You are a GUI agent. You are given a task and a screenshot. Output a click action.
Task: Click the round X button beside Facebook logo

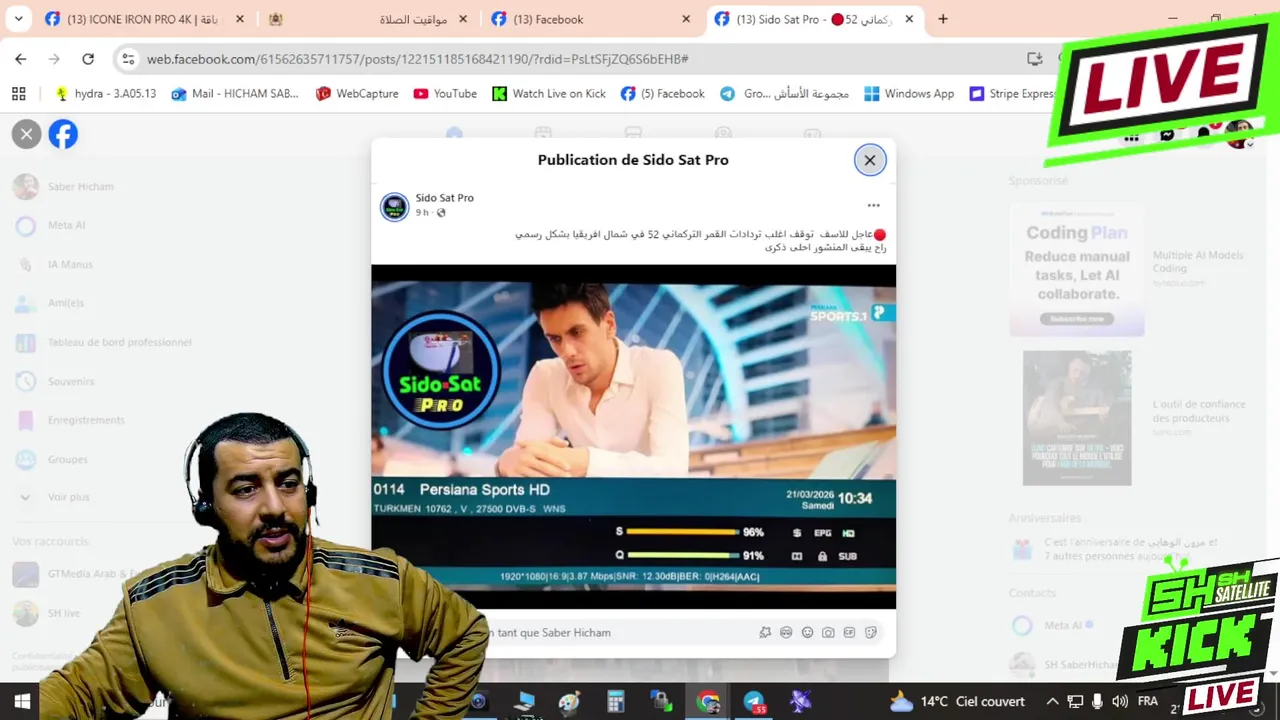(x=27, y=134)
